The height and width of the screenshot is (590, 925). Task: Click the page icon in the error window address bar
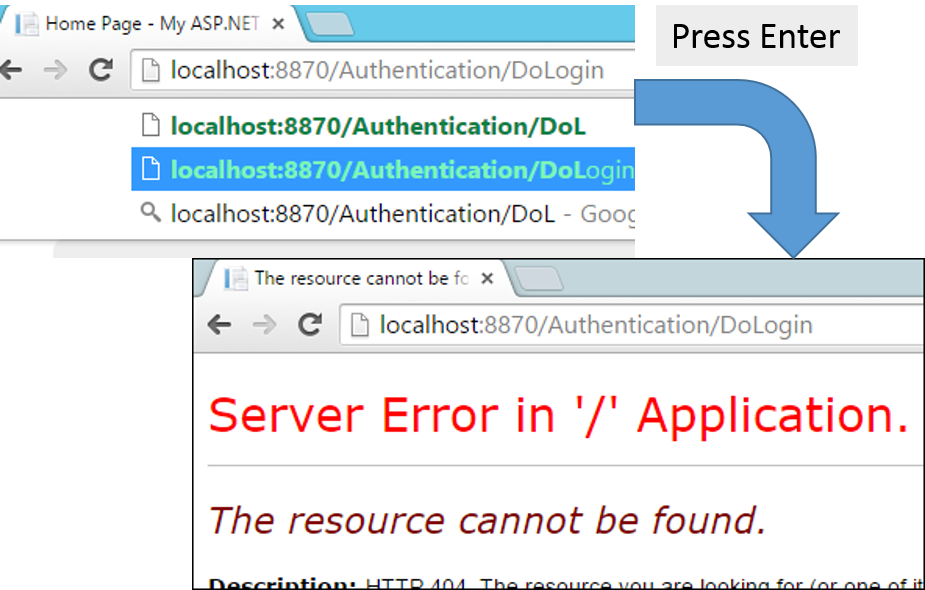click(360, 325)
